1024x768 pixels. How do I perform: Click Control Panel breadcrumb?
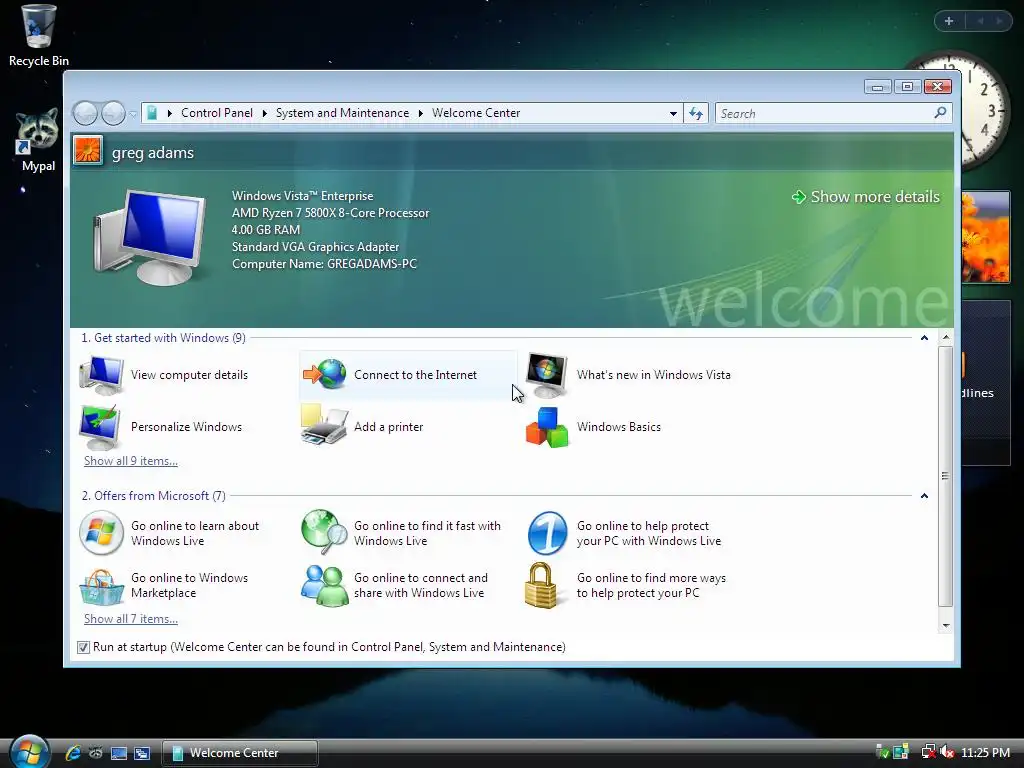(217, 113)
